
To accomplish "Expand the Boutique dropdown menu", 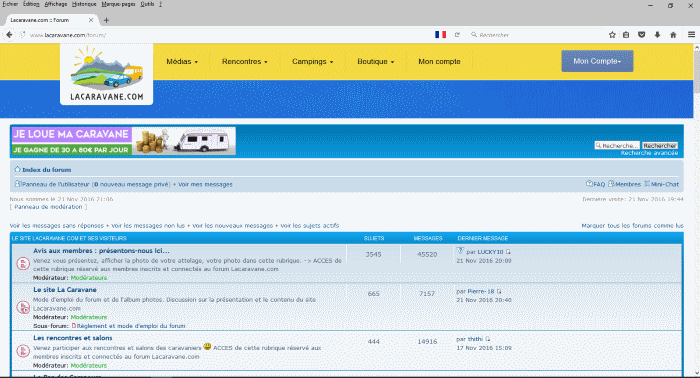I will tap(375, 62).
